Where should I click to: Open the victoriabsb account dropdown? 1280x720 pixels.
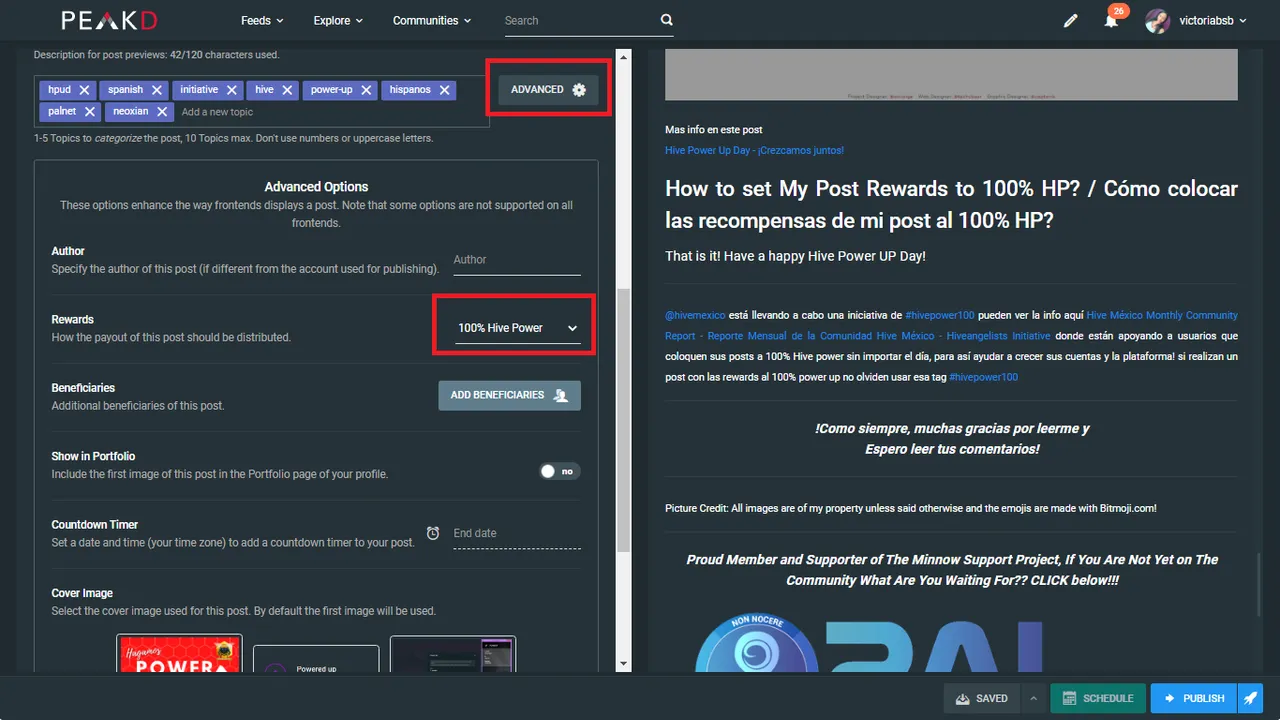point(1213,20)
